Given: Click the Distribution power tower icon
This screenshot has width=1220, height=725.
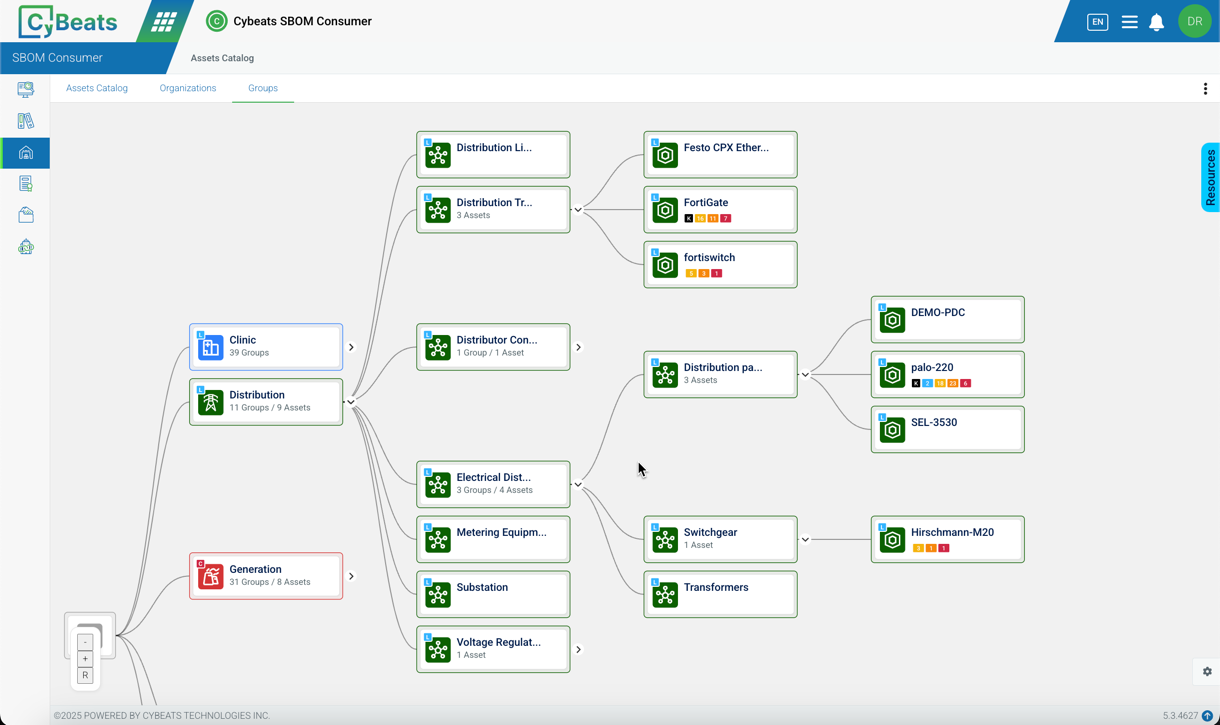Looking at the screenshot, I should pyautogui.click(x=210, y=402).
